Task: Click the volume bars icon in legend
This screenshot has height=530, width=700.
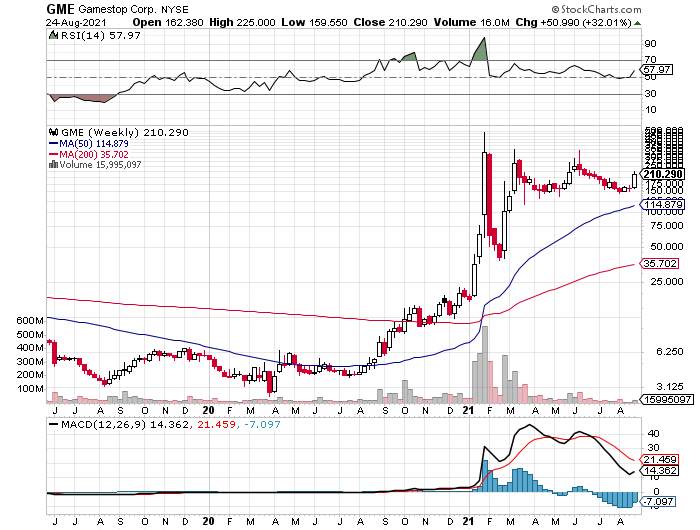Action: pos(54,164)
